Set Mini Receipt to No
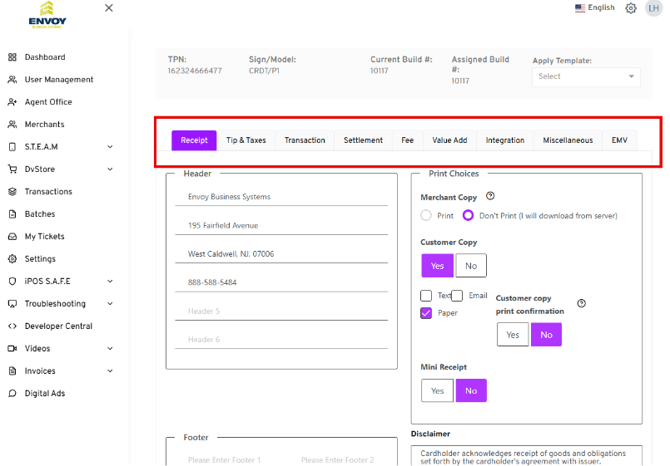The width and height of the screenshot is (670, 466). (471, 391)
